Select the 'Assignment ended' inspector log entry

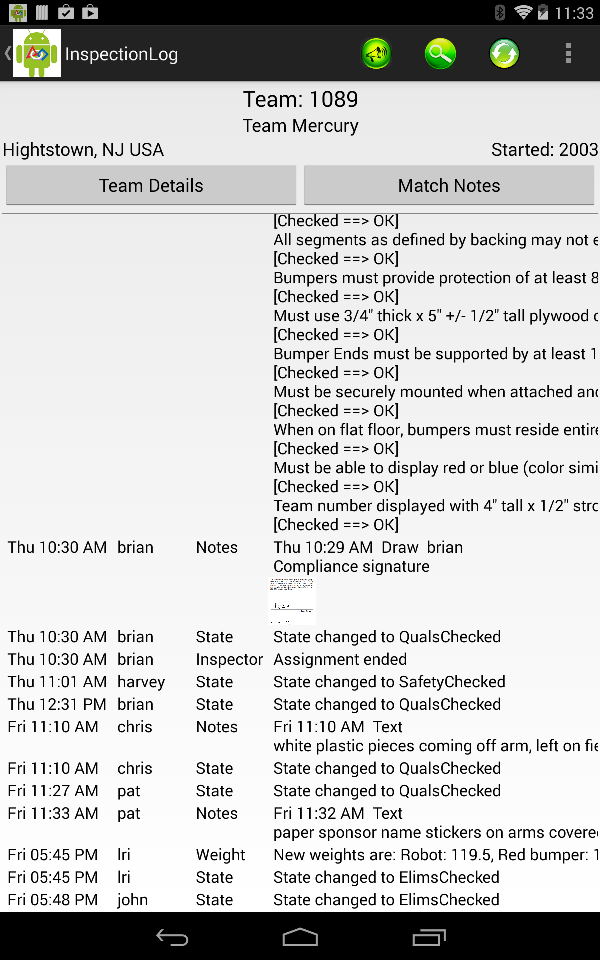point(340,660)
